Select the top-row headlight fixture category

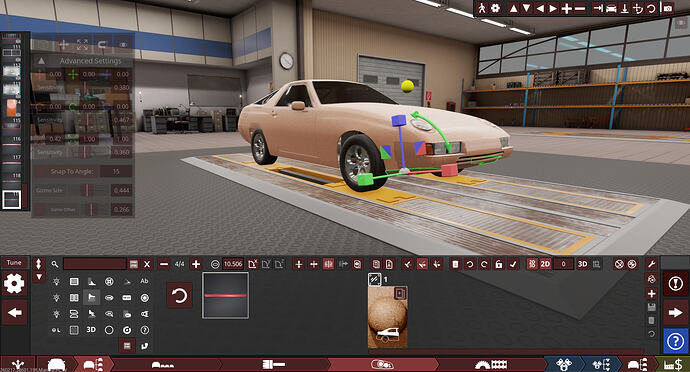coord(56,281)
